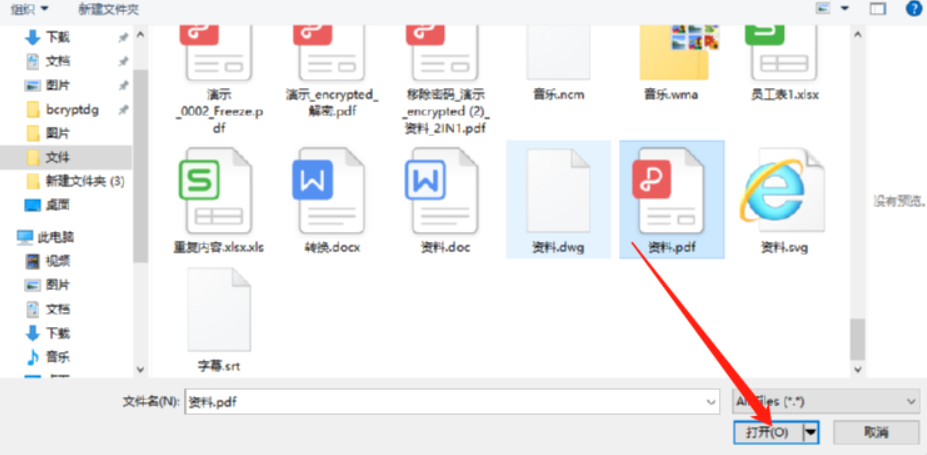Click navigation pane scrollbar up arrow

(x=140, y=35)
